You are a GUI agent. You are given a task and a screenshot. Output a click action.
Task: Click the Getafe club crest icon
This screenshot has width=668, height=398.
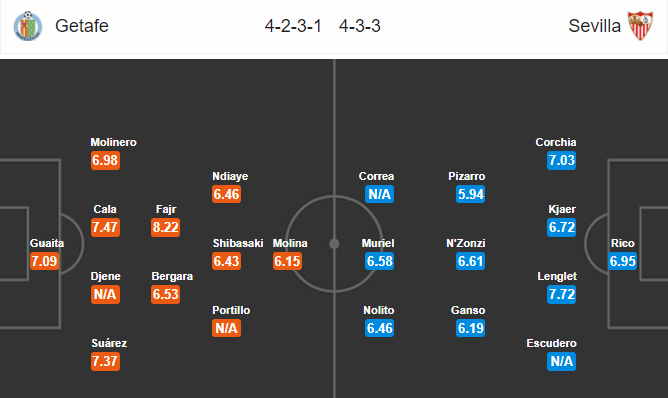[28, 26]
